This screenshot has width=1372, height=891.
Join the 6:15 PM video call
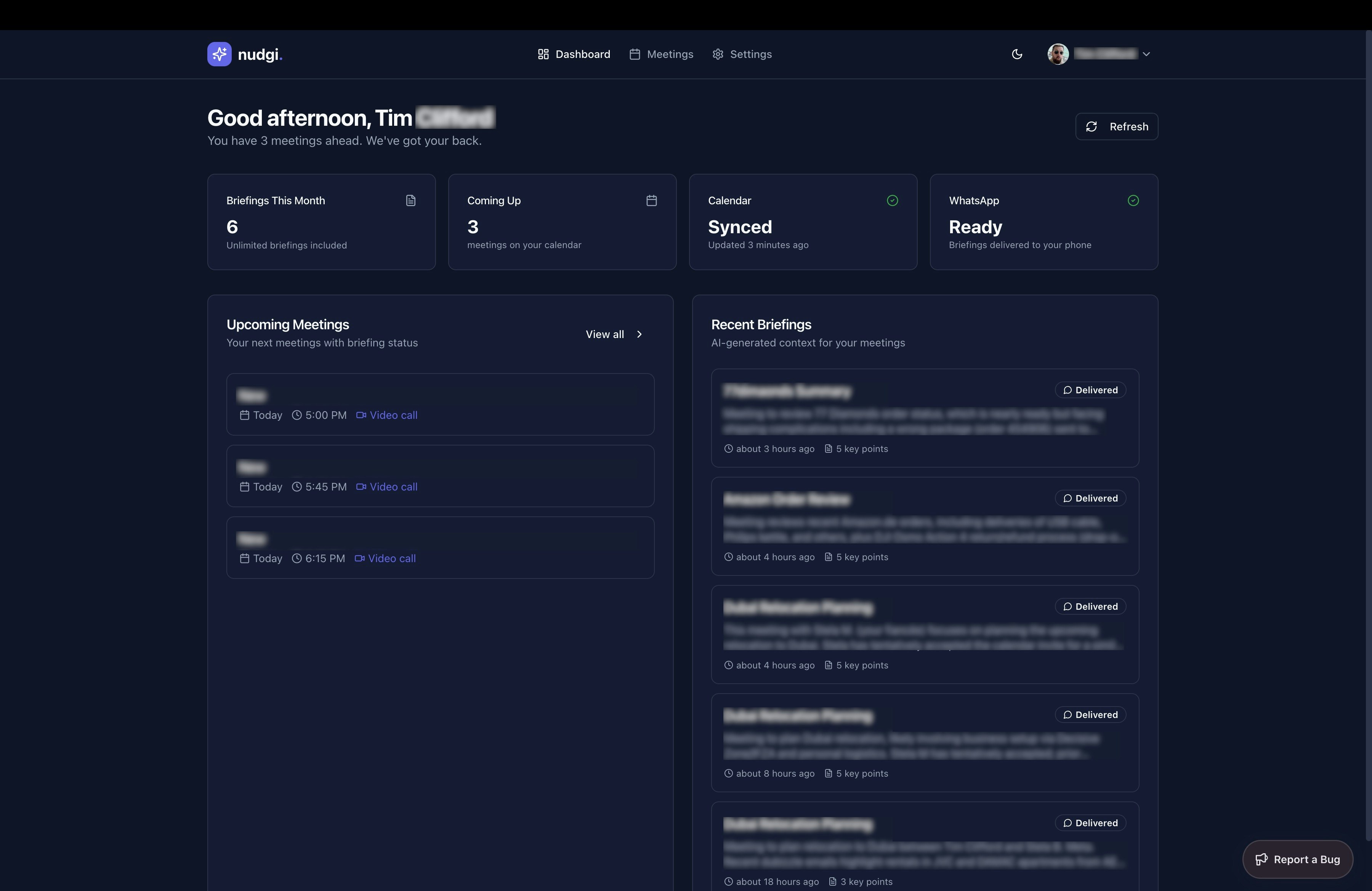point(391,558)
